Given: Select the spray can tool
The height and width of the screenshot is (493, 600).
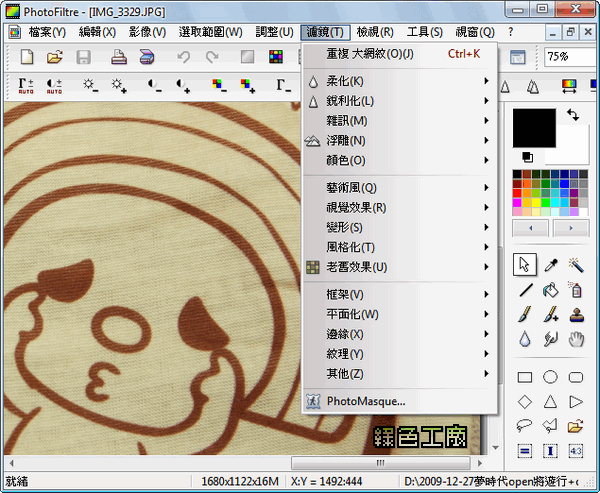Looking at the screenshot, I should 575,290.
